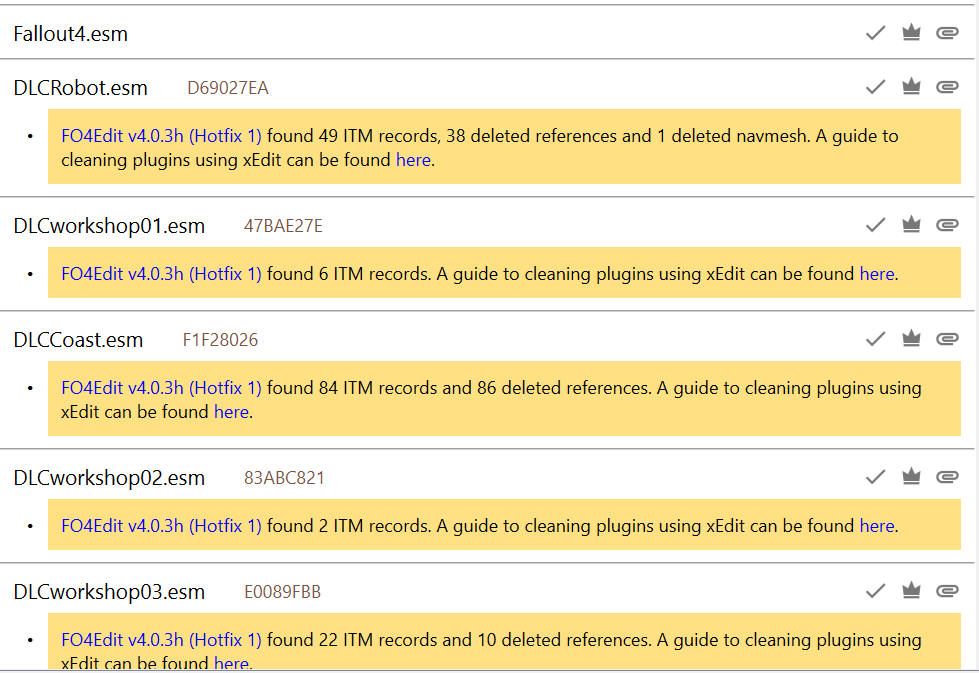Click the paperclip icon for DLCworkshop01.esm

[x=947, y=225]
